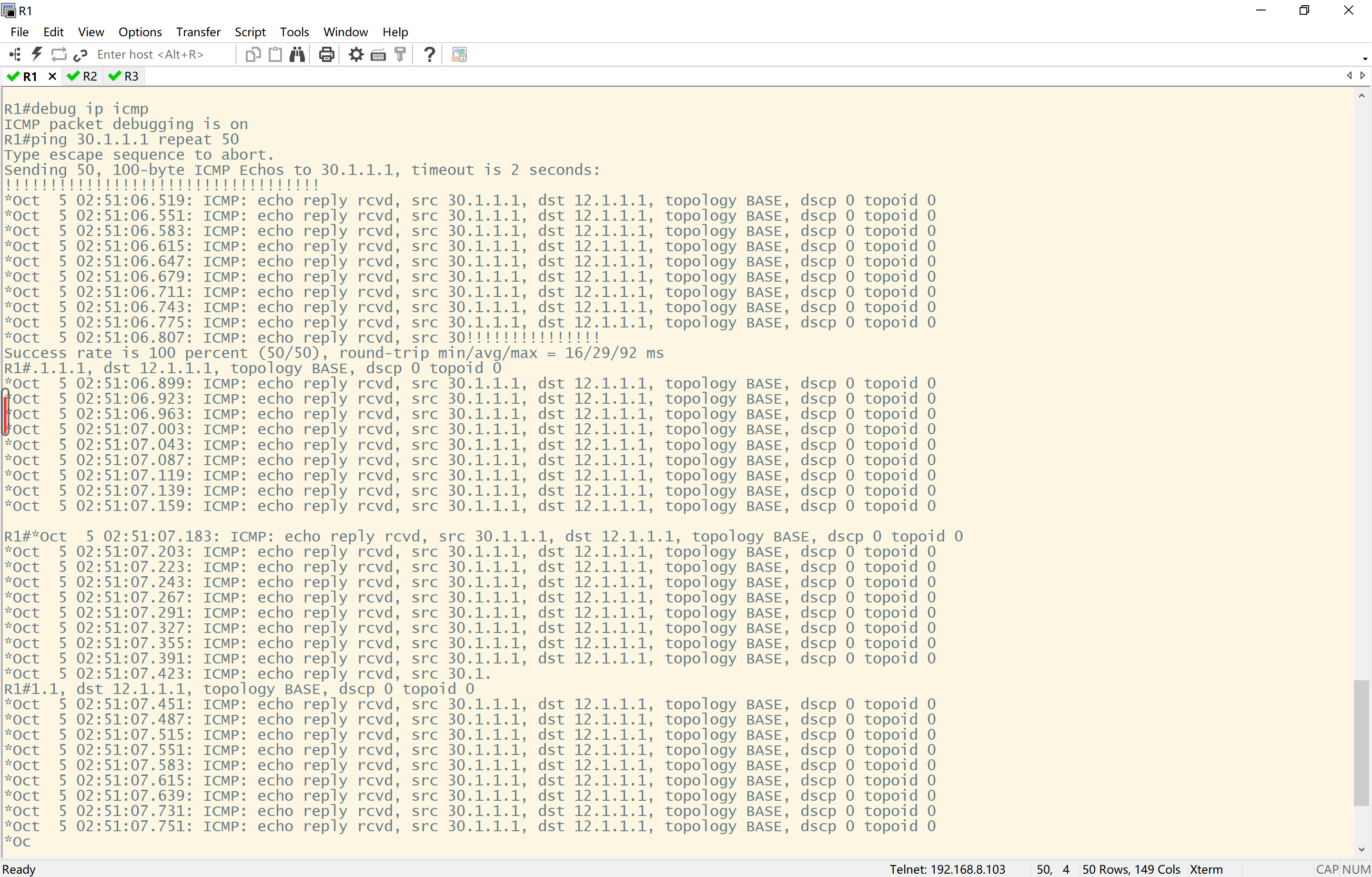Minimize the R1 SecureCRT window
The height and width of the screenshot is (877, 1372).
coord(1261,10)
